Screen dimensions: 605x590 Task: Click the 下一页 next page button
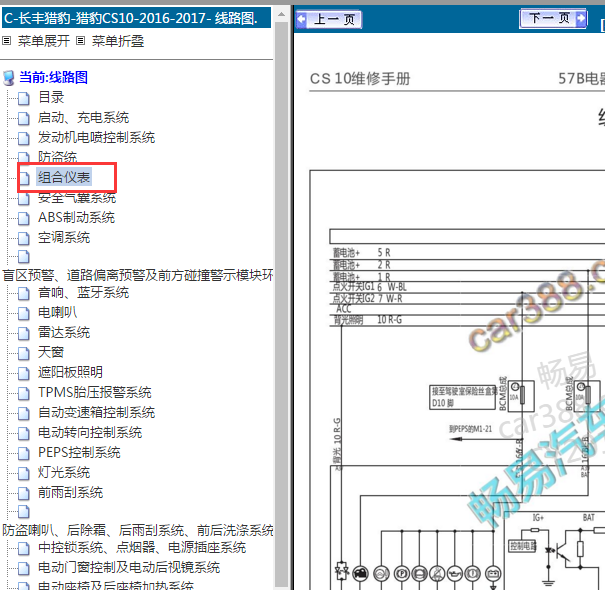click(x=554, y=19)
